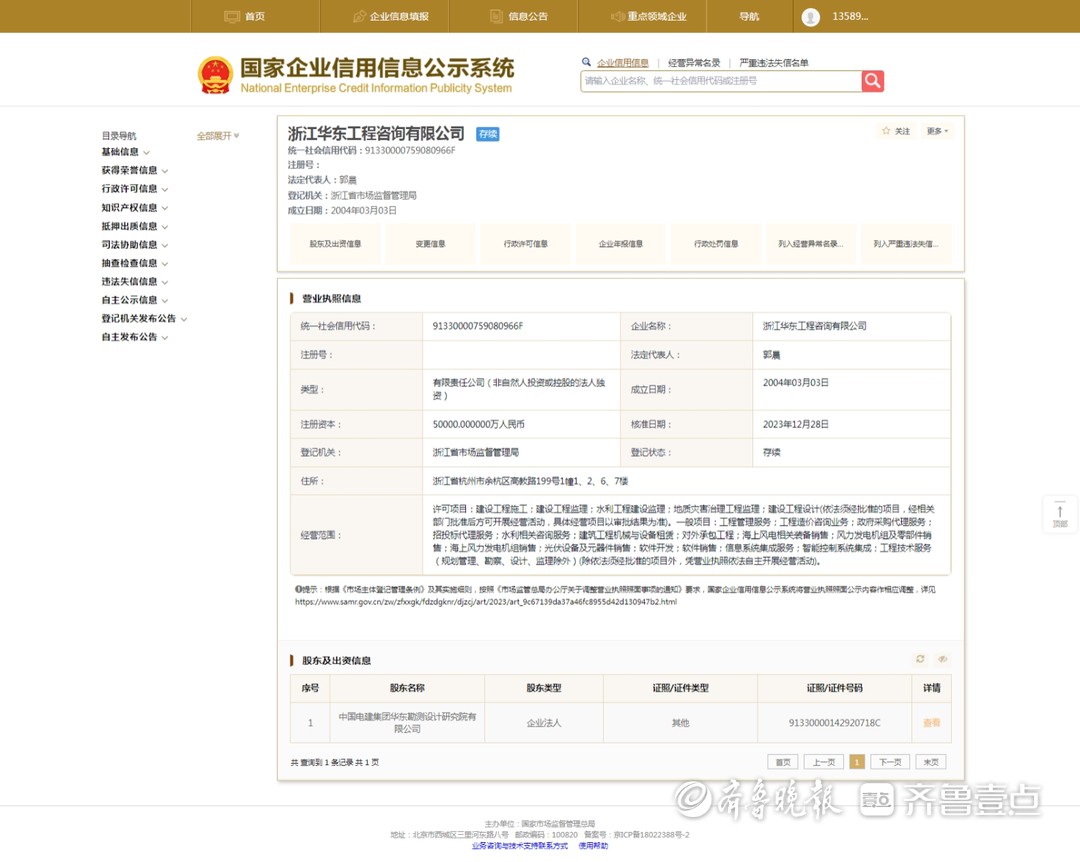This screenshot has width=1080, height=862.
Task: Open 重点领域企业 in top navigation
Action: click(x=649, y=17)
